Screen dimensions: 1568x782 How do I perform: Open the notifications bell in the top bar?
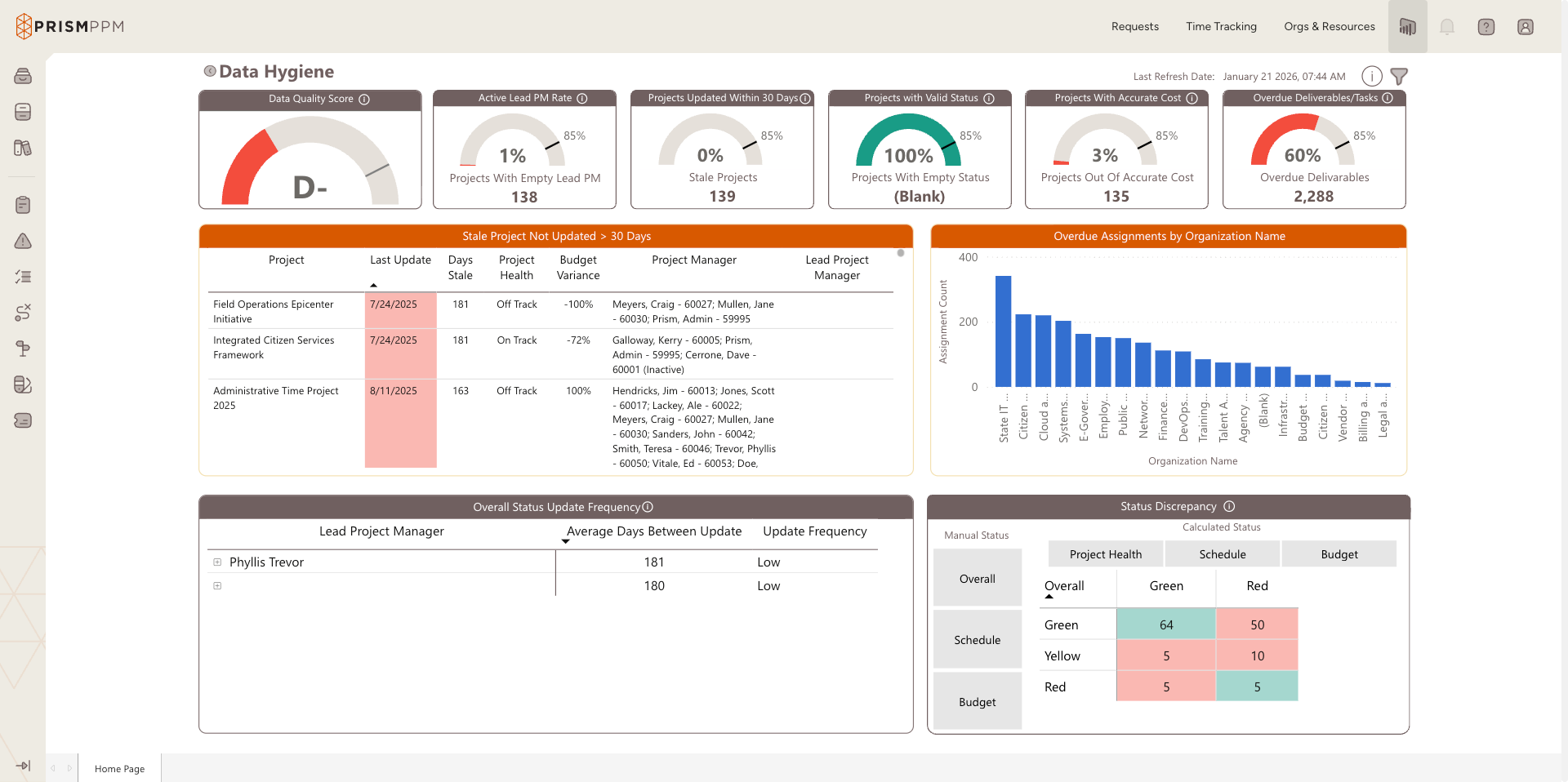click(1446, 26)
